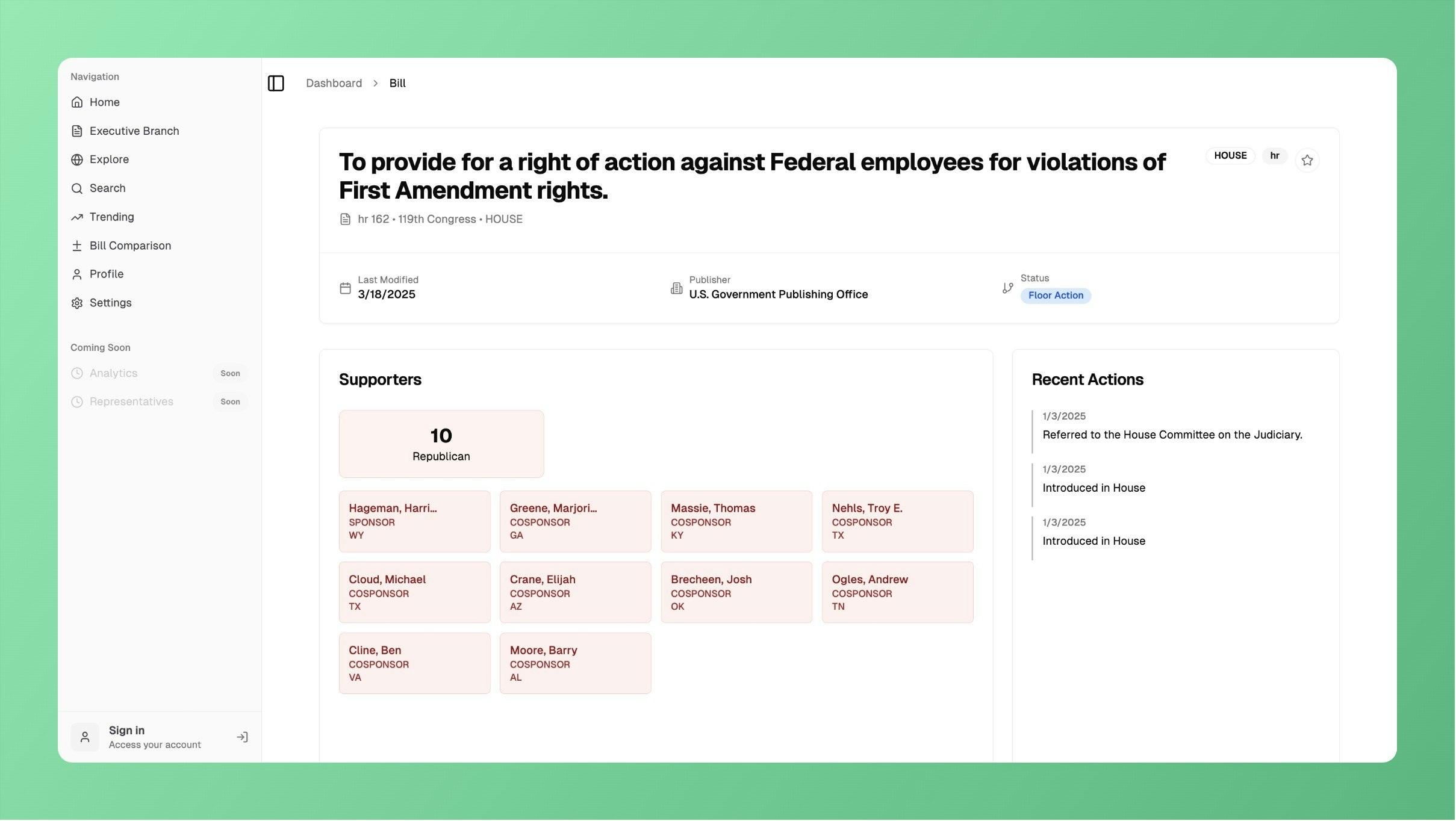This screenshot has height=821, width=1456.
Task: Toggle the sidebar panel icon
Action: coord(276,83)
